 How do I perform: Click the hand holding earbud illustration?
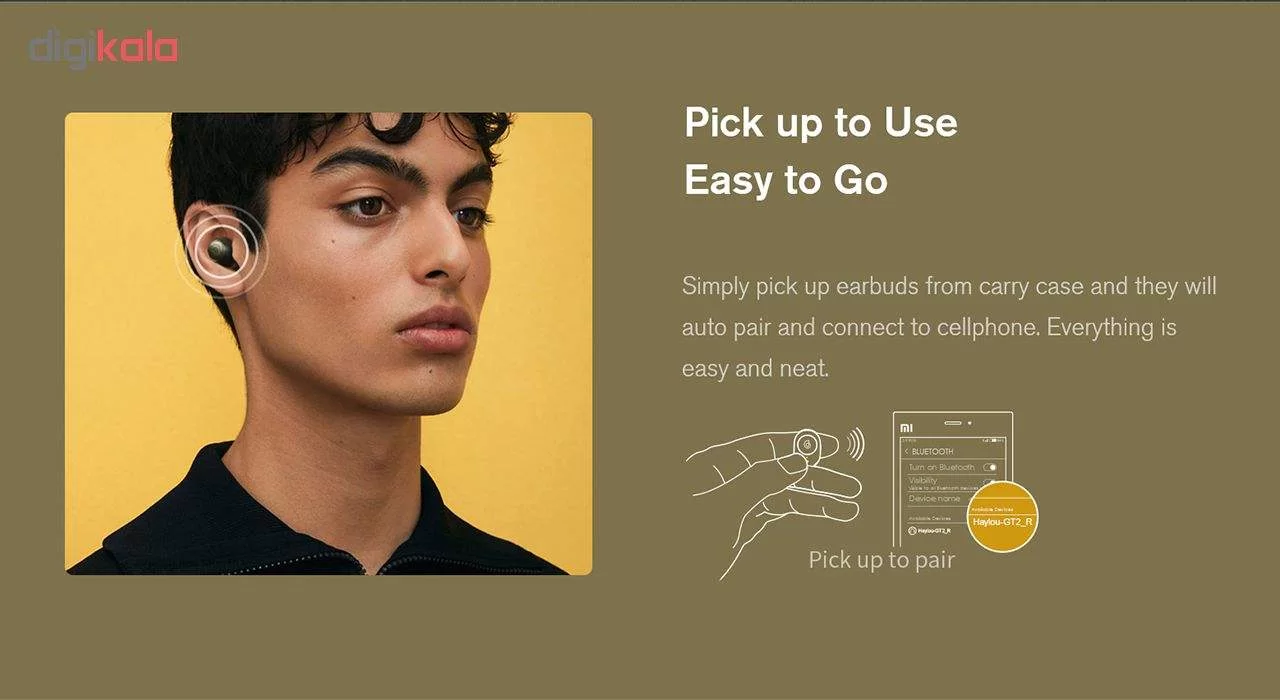[x=773, y=498]
